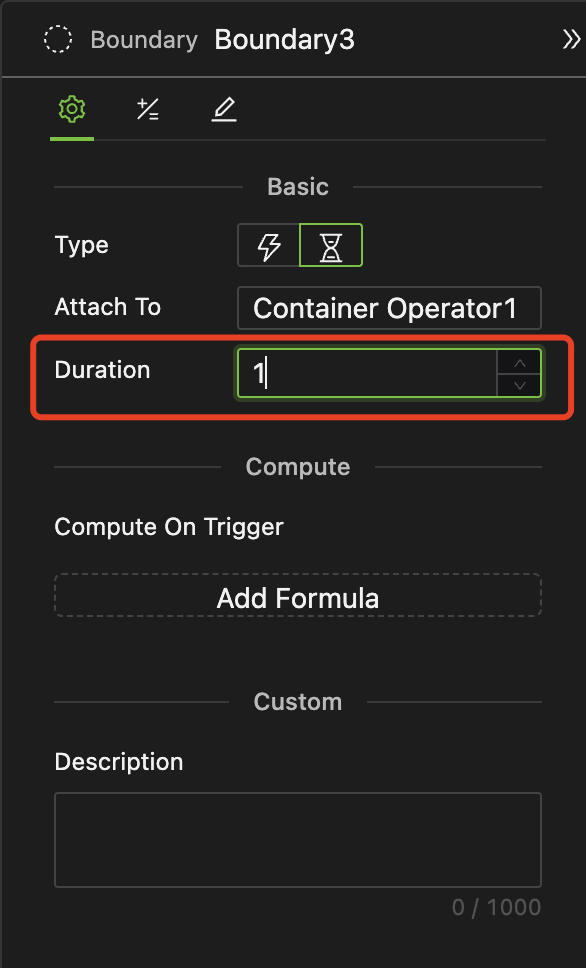Viewport: 586px width, 968px height.
Task: Click the 0 / 1000 character counter
Action: tap(496, 908)
